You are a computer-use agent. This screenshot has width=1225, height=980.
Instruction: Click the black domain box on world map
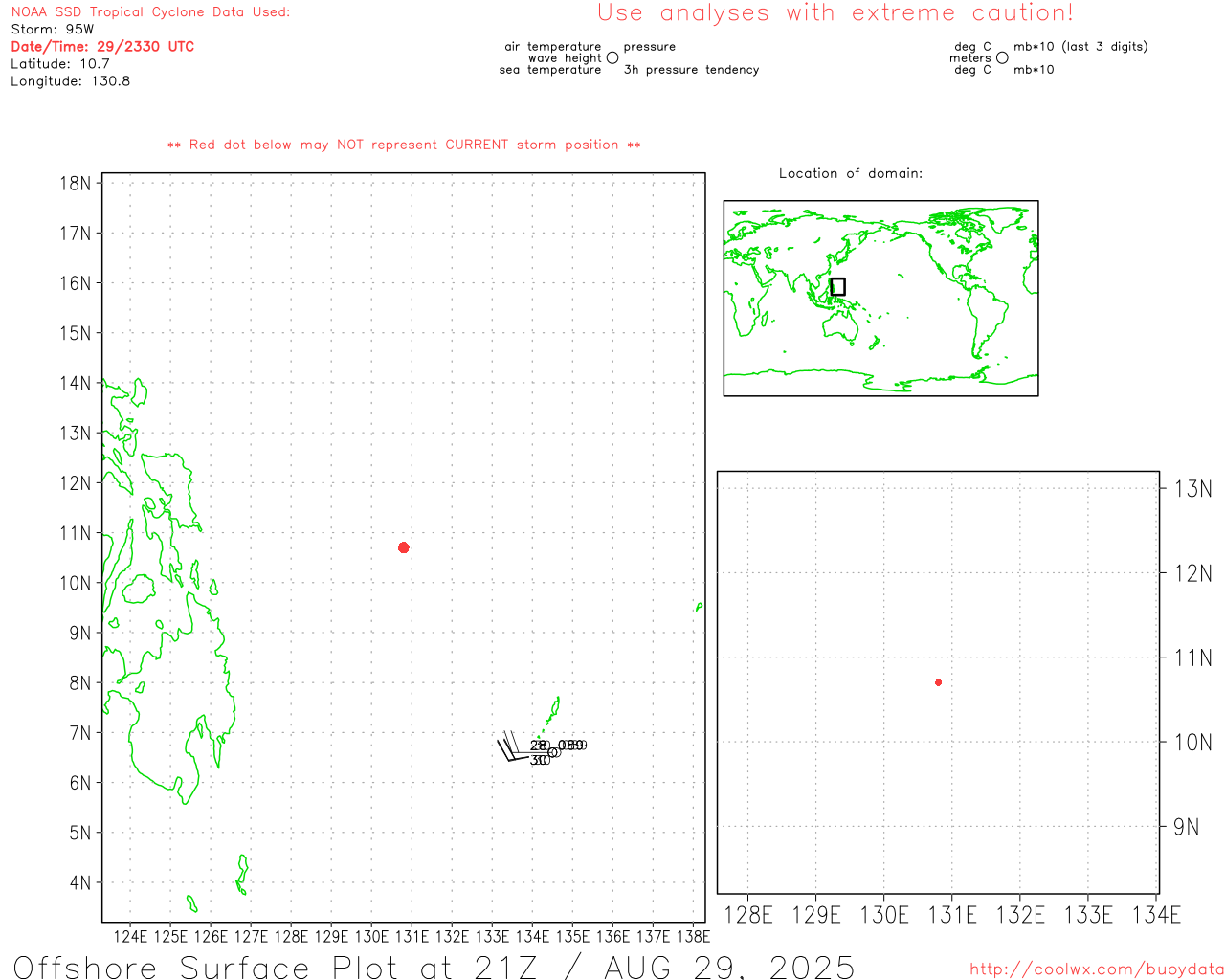[x=838, y=286]
